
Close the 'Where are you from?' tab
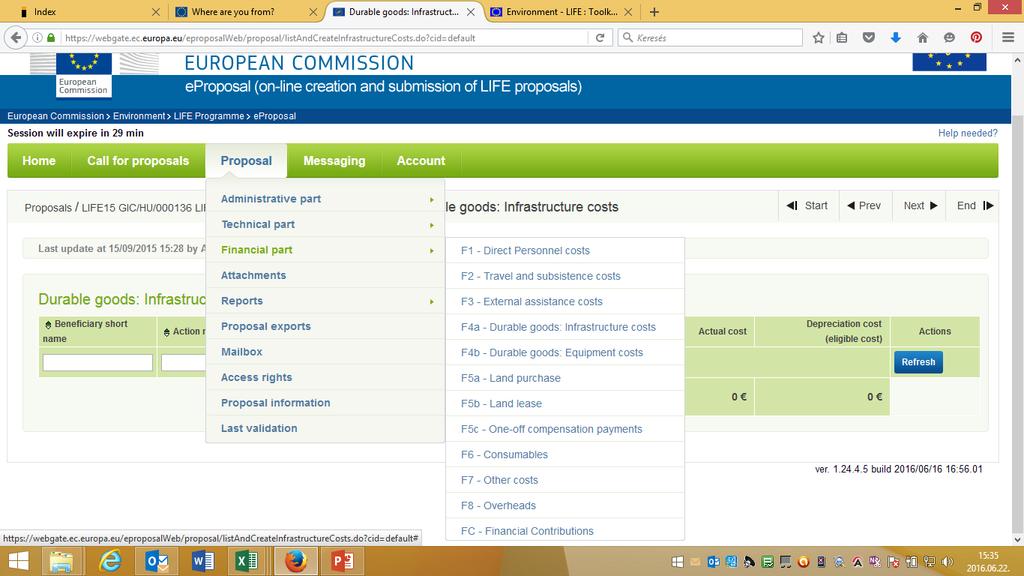pos(313,12)
